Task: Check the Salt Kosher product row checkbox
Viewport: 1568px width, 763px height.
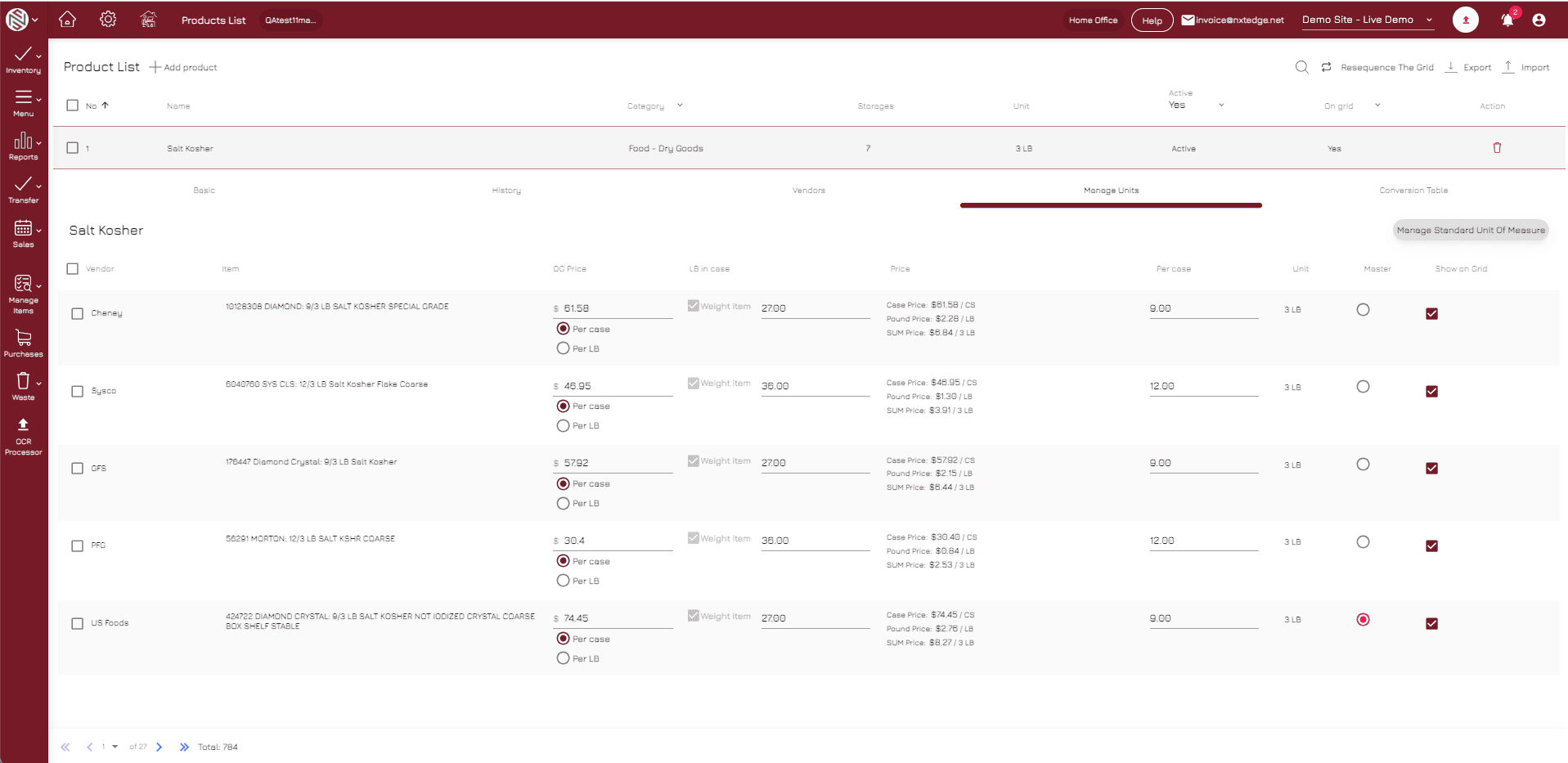Action: click(x=73, y=148)
